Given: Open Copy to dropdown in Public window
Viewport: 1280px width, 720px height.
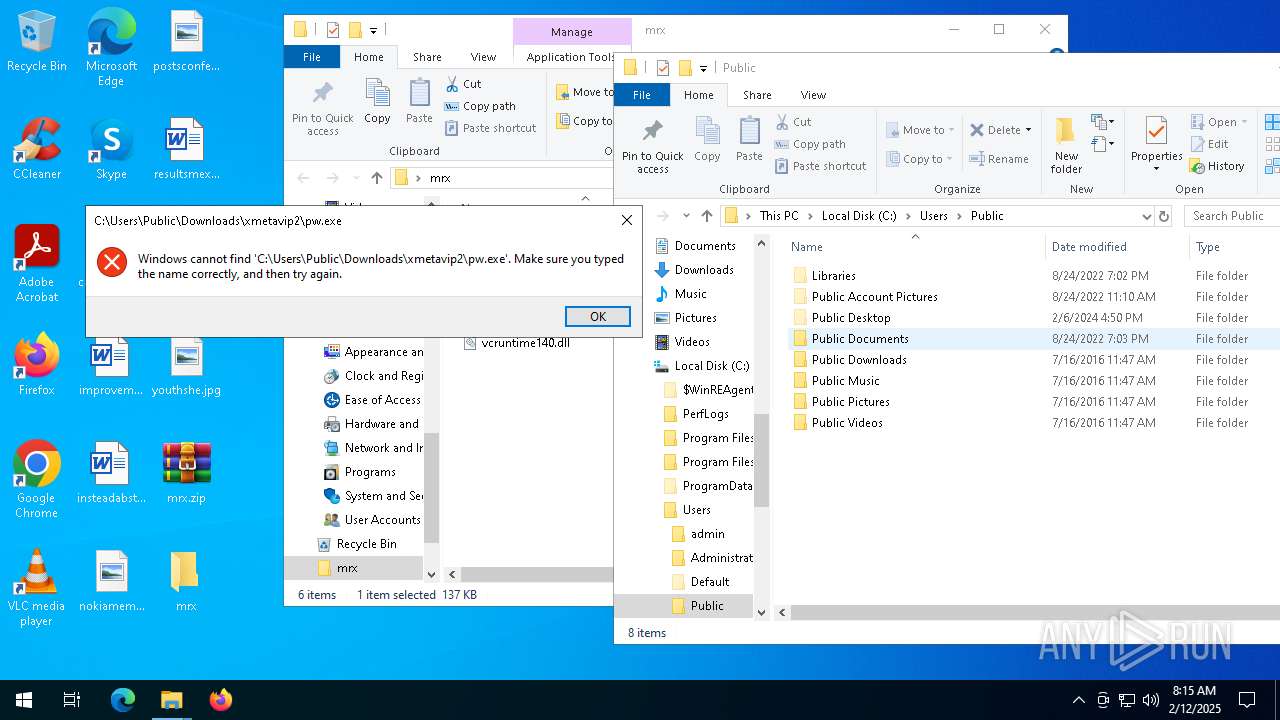Looking at the screenshot, I should click(920, 159).
